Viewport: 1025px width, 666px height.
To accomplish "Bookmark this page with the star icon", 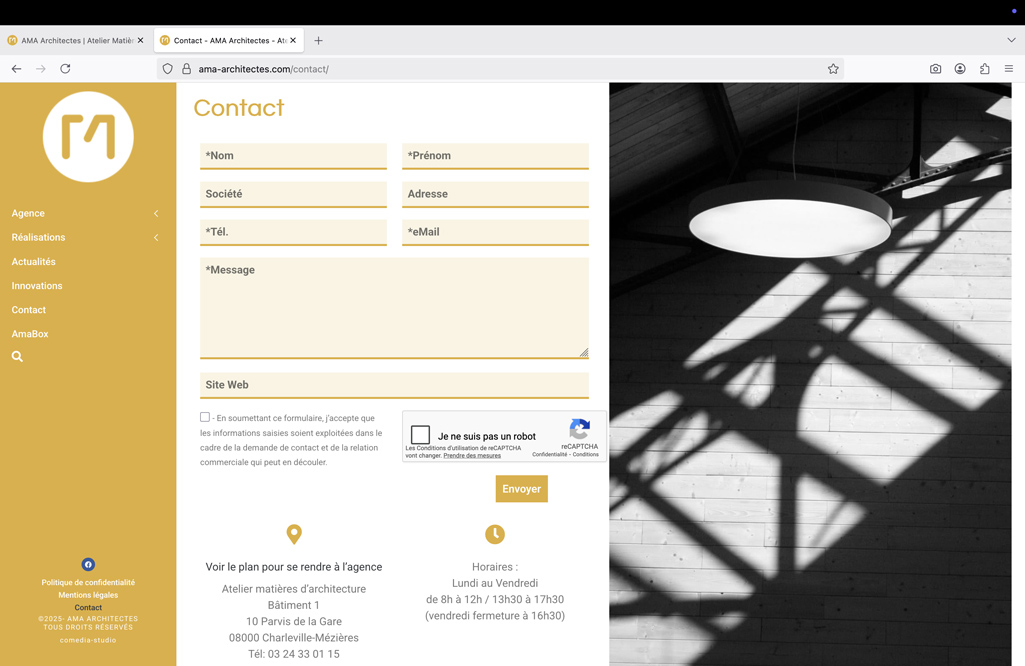I will (833, 69).
